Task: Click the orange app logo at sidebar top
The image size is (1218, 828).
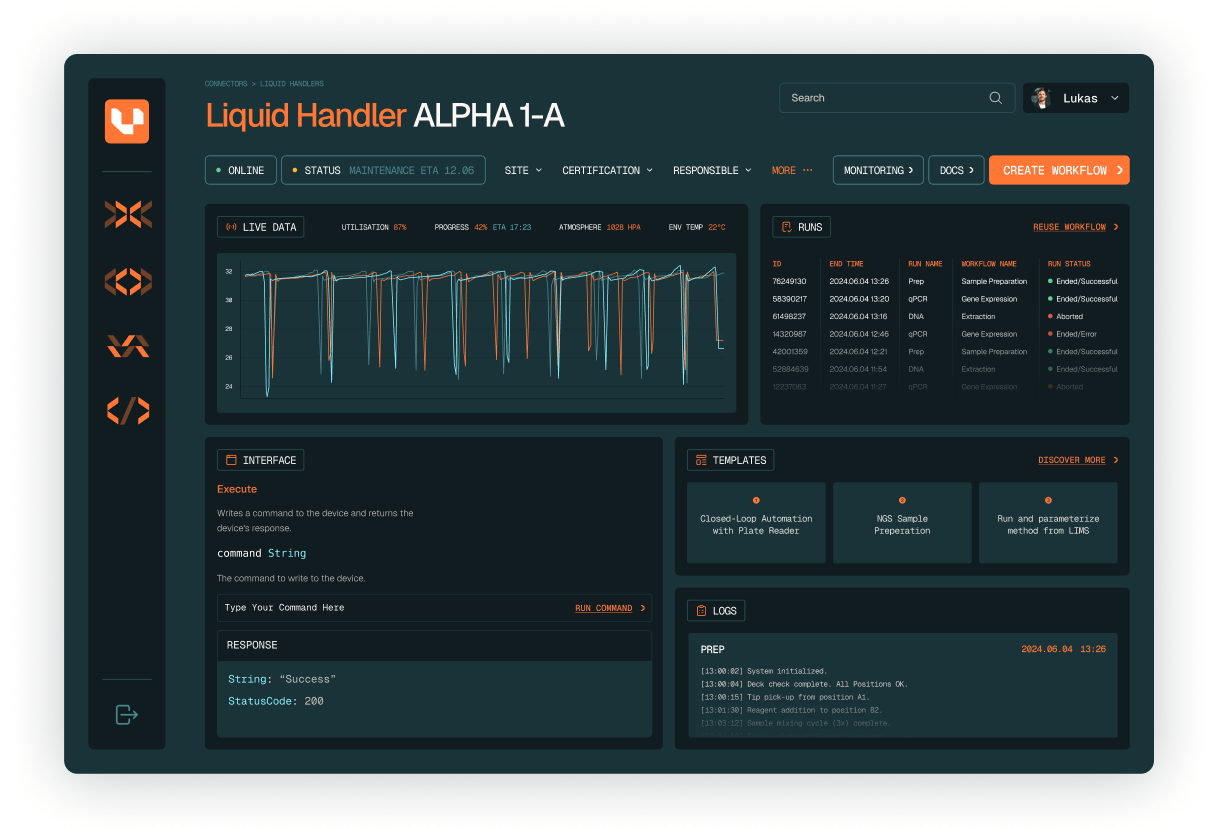Action: coord(127,121)
